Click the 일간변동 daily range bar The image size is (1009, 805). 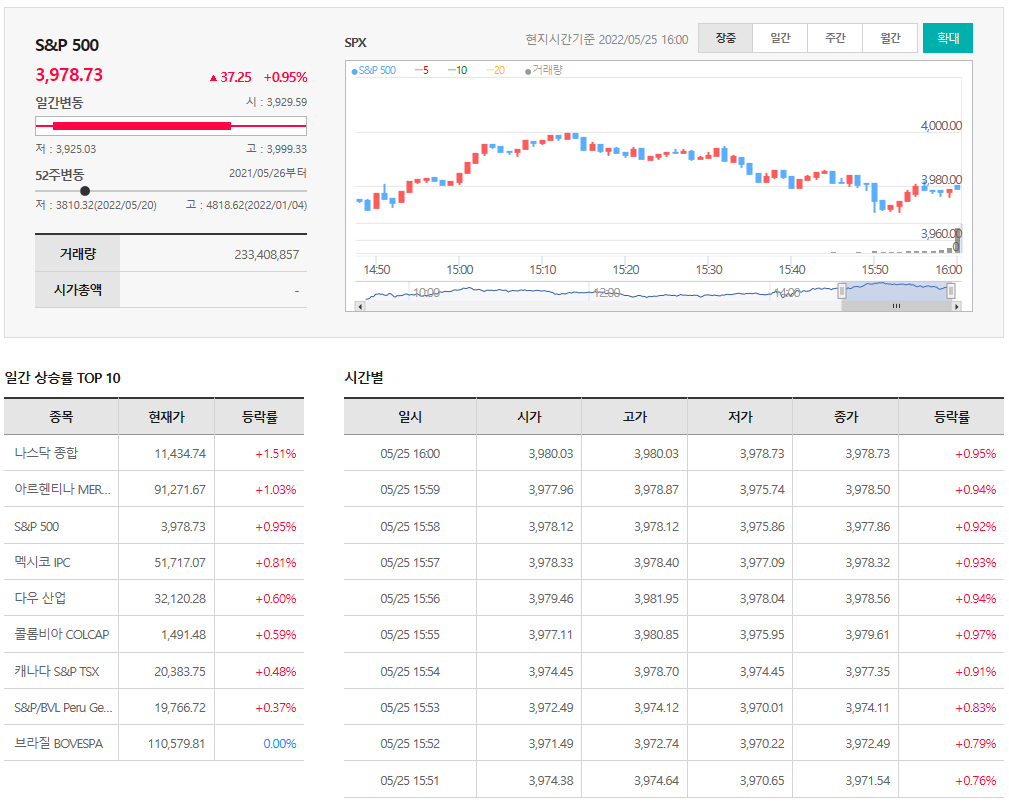tap(171, 126)
